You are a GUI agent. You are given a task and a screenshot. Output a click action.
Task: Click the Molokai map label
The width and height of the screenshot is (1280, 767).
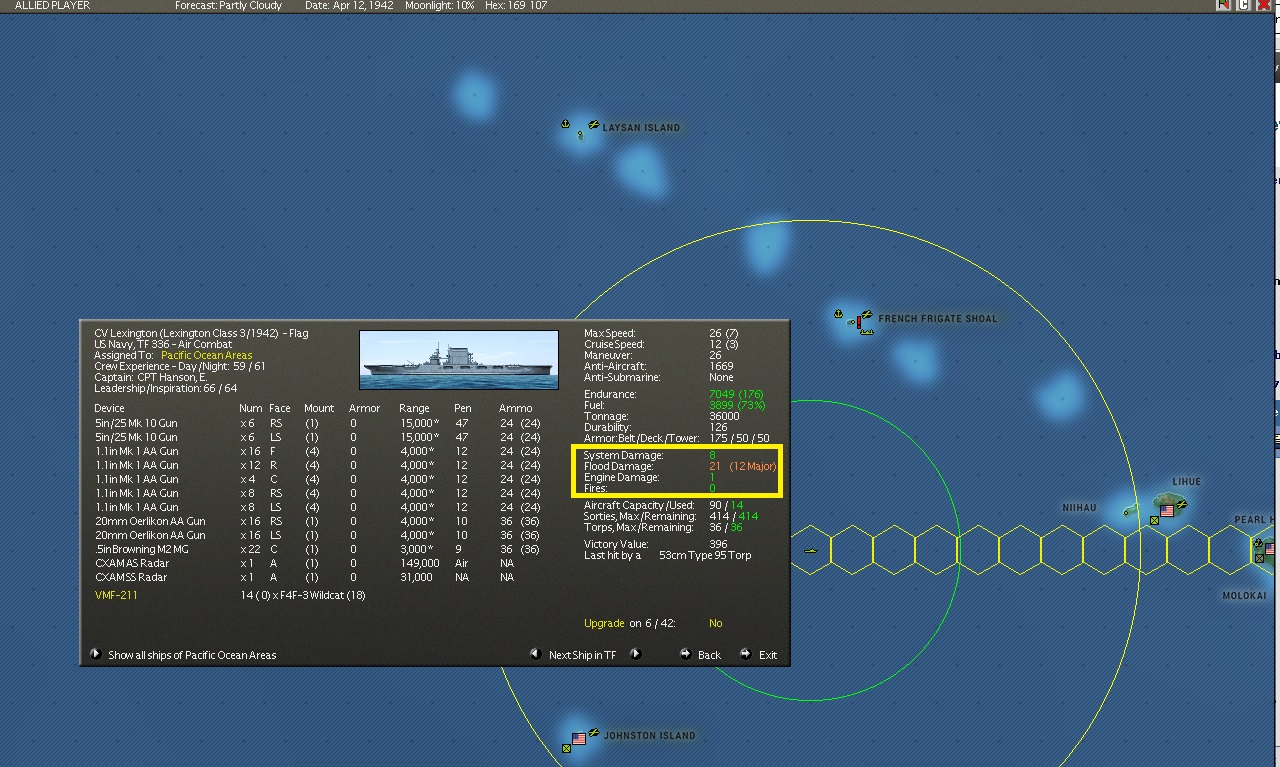click(1244, 596)
